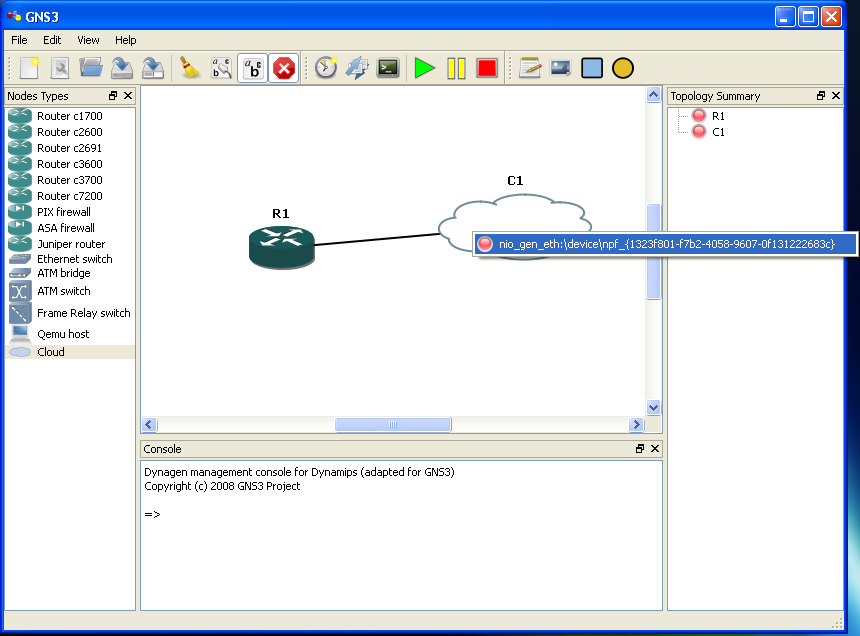The width and height of the screenshot is (860, 636).
Task: Select PIX firewall node type
Action: [x=70, y=212]
